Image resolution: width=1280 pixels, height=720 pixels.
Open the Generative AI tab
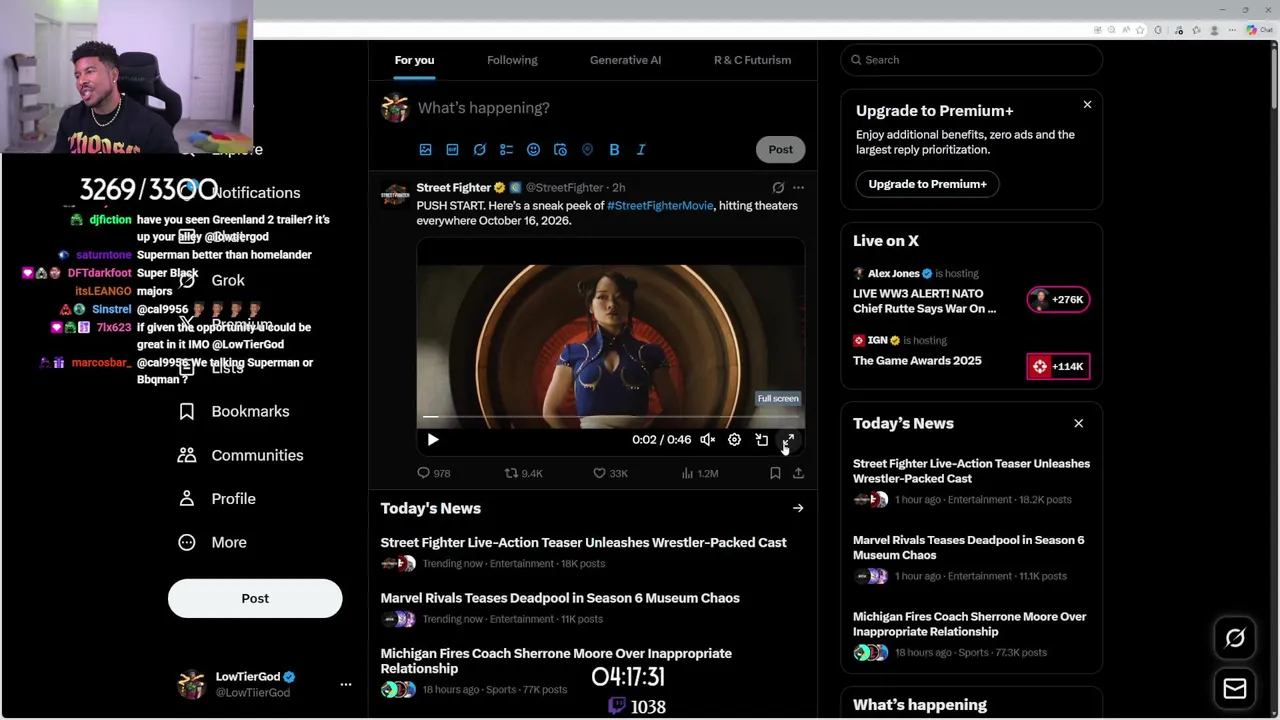625,60
